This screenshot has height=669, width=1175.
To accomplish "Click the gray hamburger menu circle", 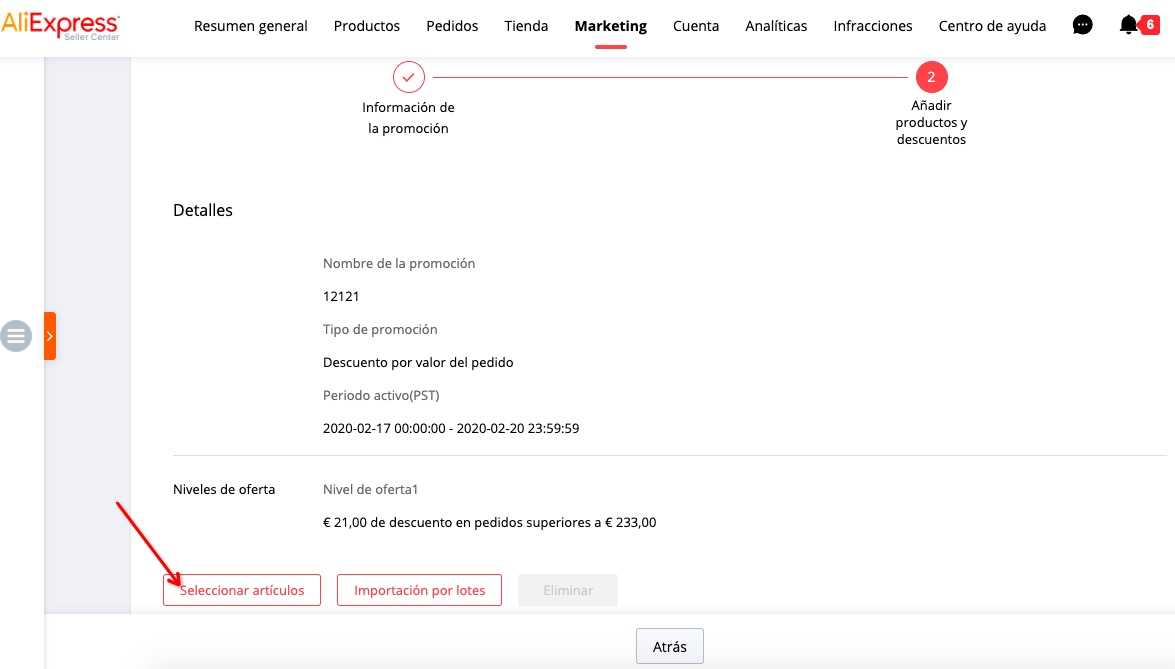I will pyautogui.click(x=16, y=336).
